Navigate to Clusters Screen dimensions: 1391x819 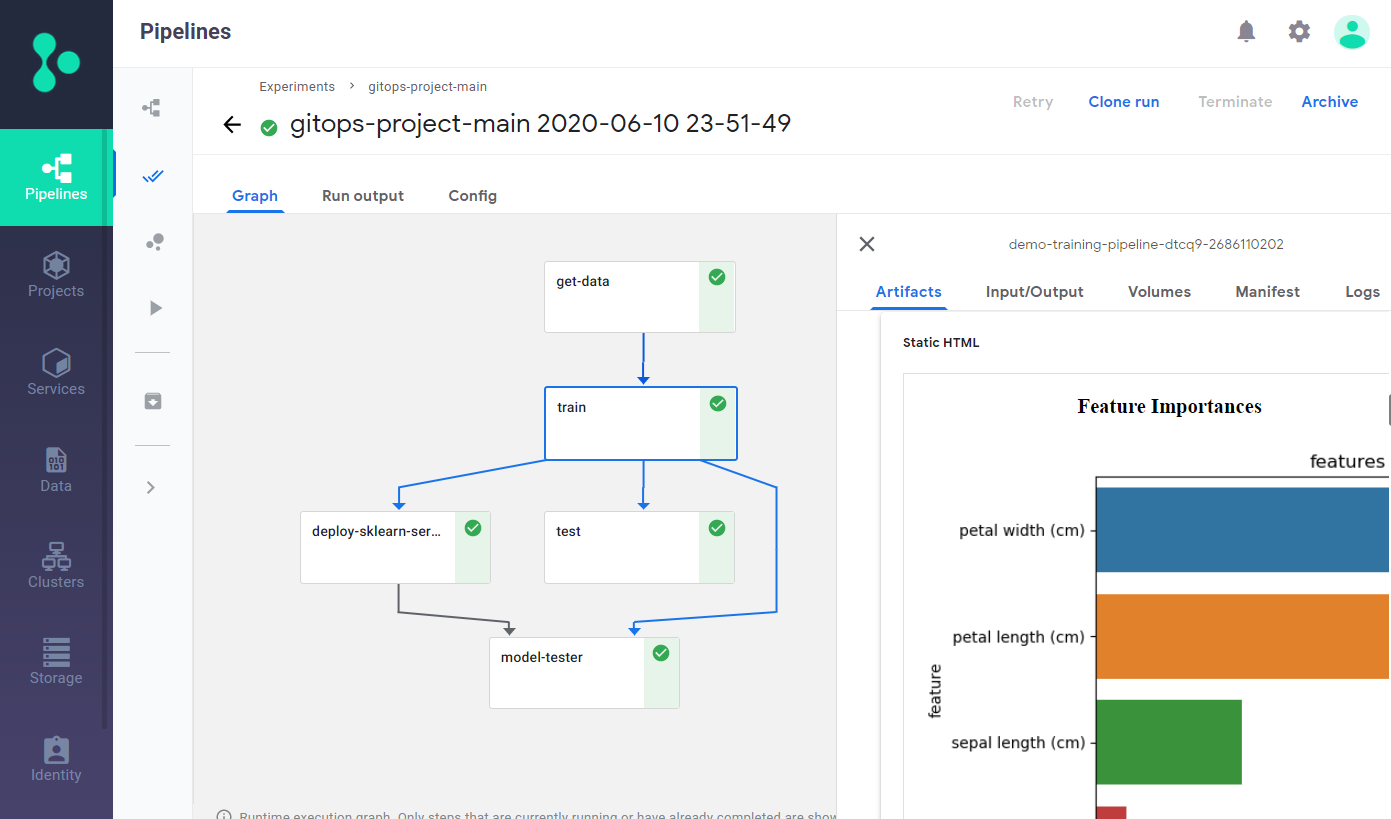tap(56, 566)
